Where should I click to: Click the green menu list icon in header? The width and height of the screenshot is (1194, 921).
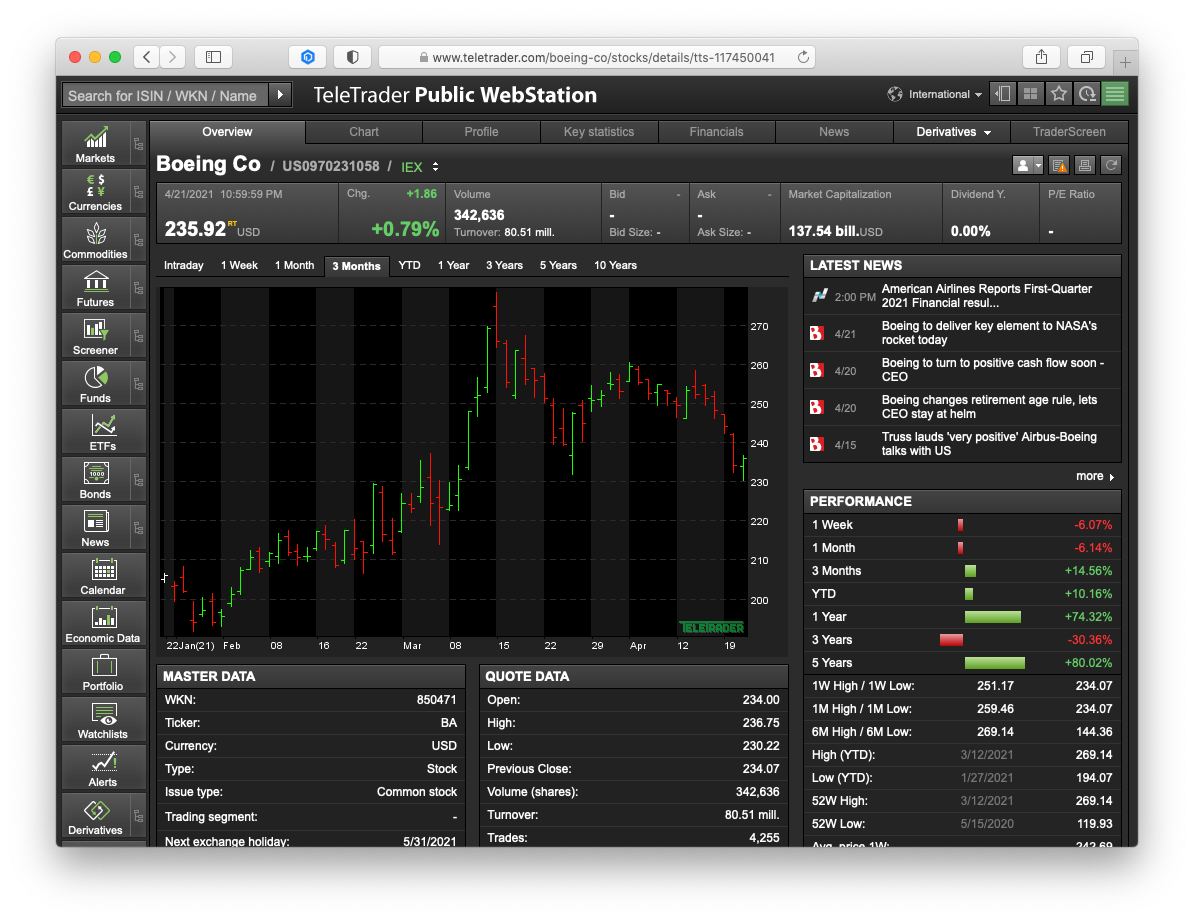click(x=1115, y=94)
